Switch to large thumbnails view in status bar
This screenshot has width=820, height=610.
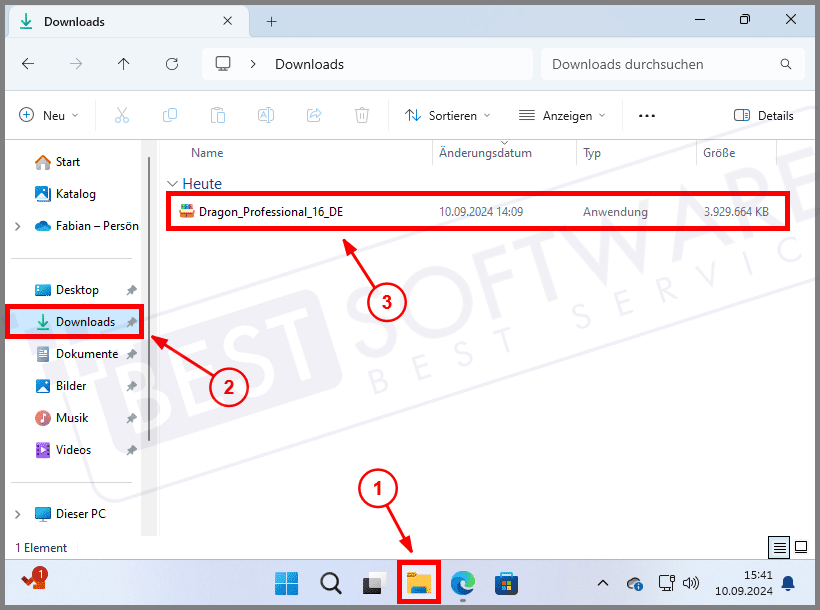tap(800, 547)
